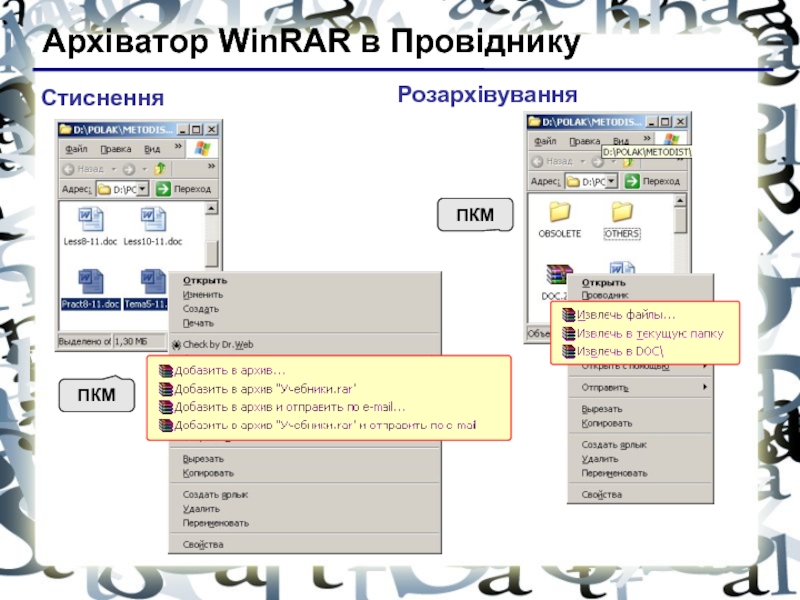Open the OTHERS folder icon
The height and width of the screenshot is (600, 800).
621,212
